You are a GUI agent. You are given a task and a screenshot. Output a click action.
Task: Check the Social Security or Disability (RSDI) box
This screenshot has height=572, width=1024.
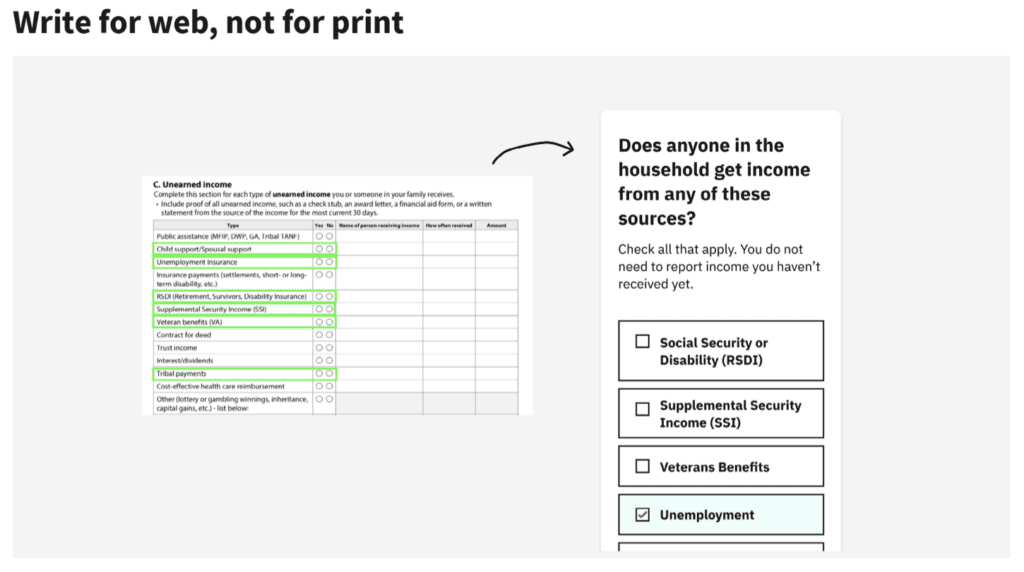pyautogui.click(x=643, y=342)
